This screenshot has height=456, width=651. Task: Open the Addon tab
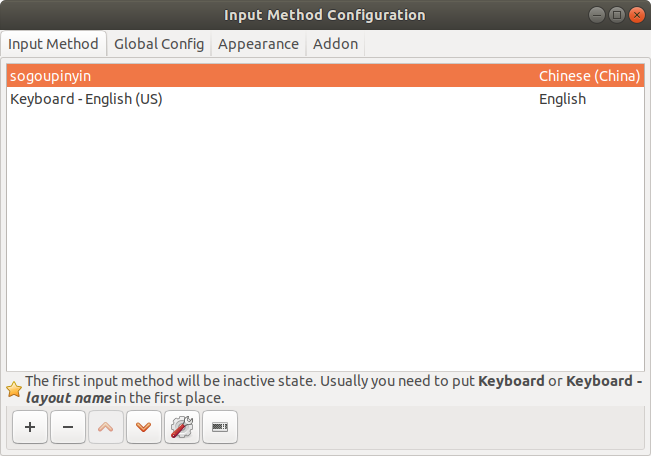(335, 44)
